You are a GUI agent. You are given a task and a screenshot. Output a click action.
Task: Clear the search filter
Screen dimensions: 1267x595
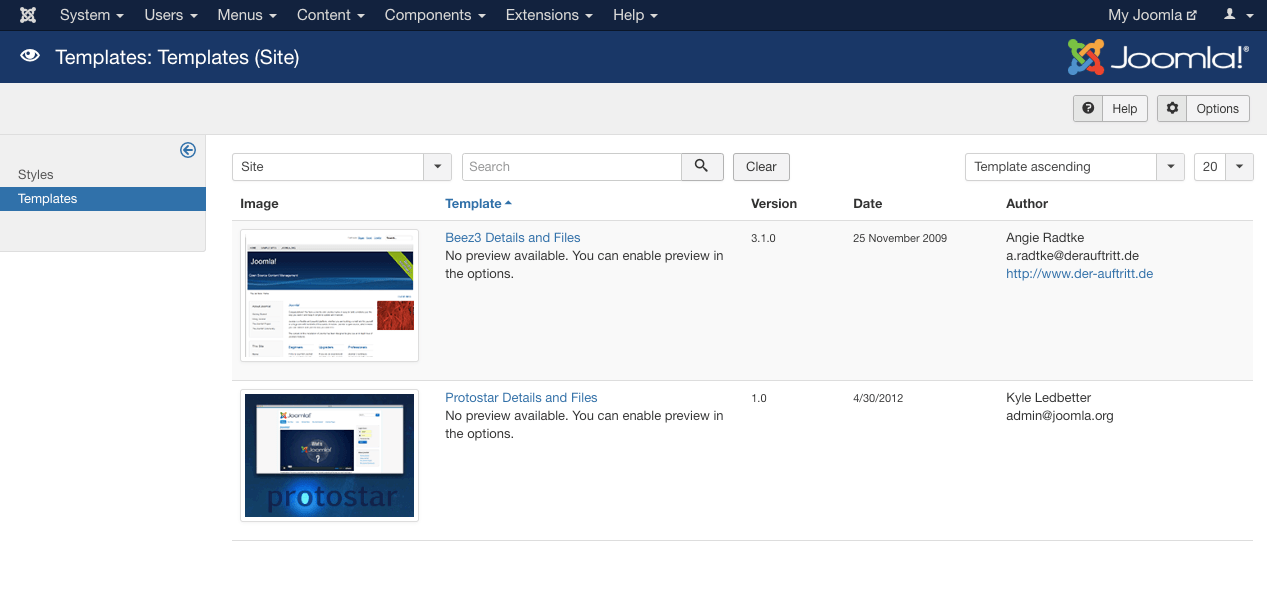click(761, 167)
